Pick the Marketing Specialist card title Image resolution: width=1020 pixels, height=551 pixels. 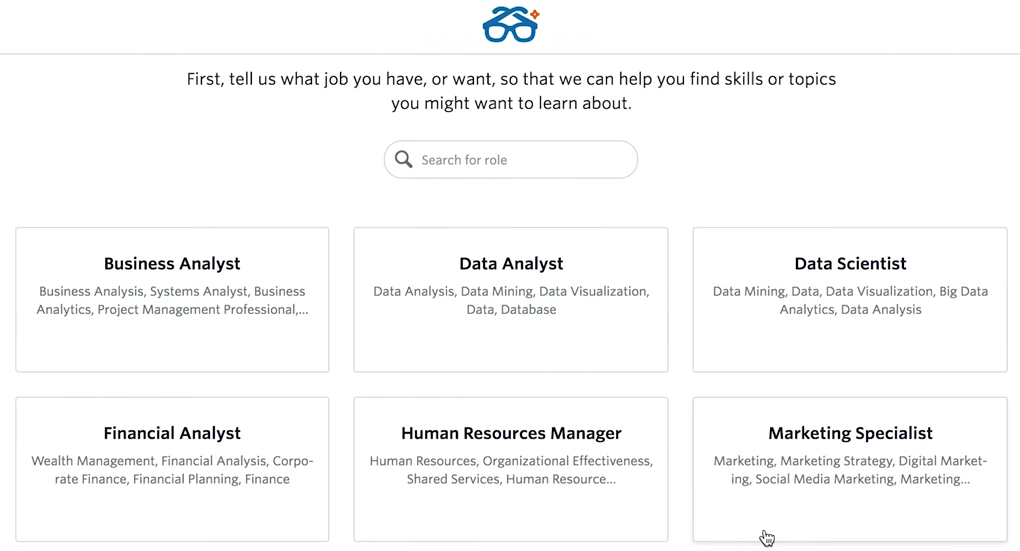tap(850, 434)
